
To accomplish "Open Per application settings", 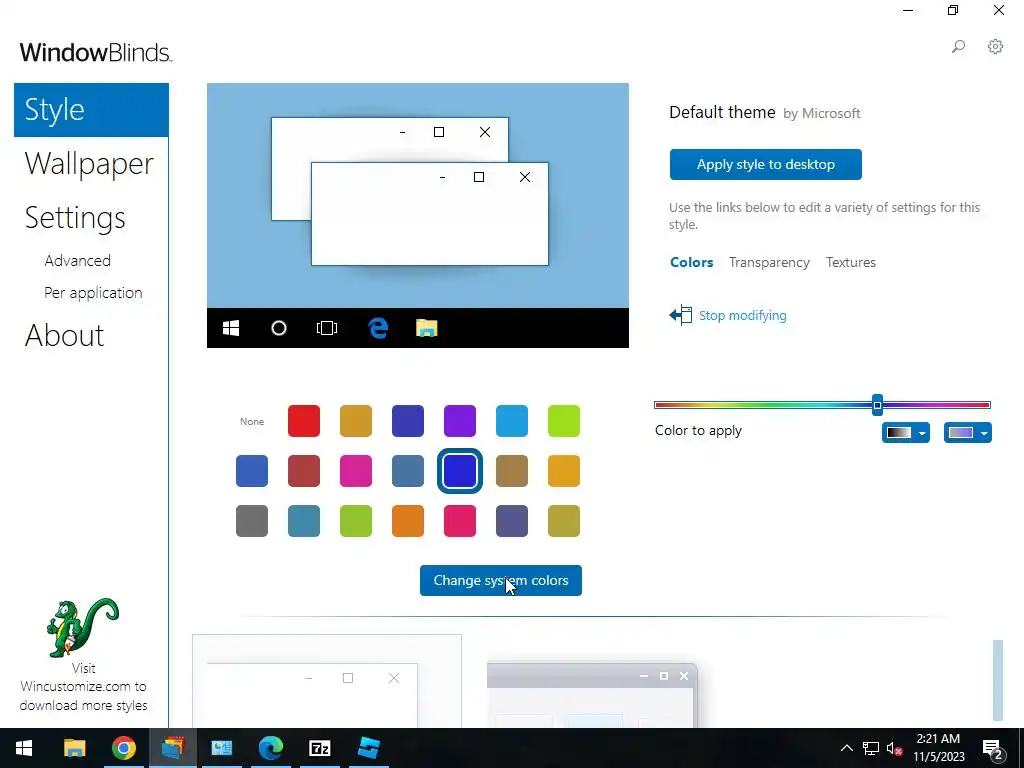I will [x=93, y=293].
